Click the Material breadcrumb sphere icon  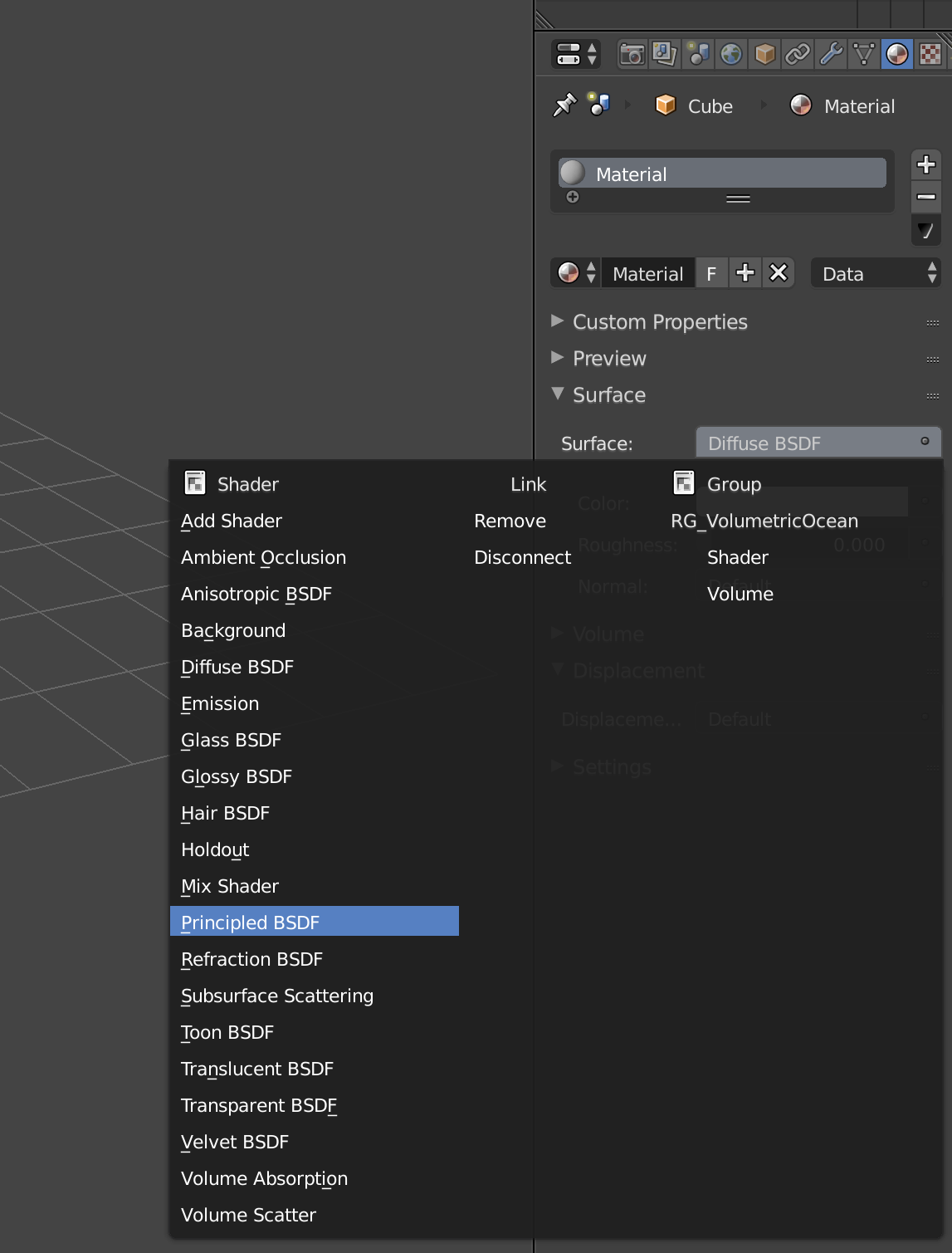coord(801,105)
